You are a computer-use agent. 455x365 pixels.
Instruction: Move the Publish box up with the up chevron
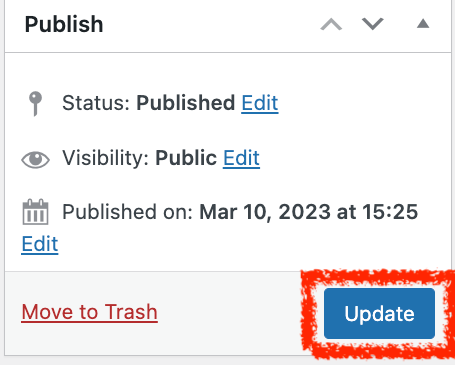point(331,24)
